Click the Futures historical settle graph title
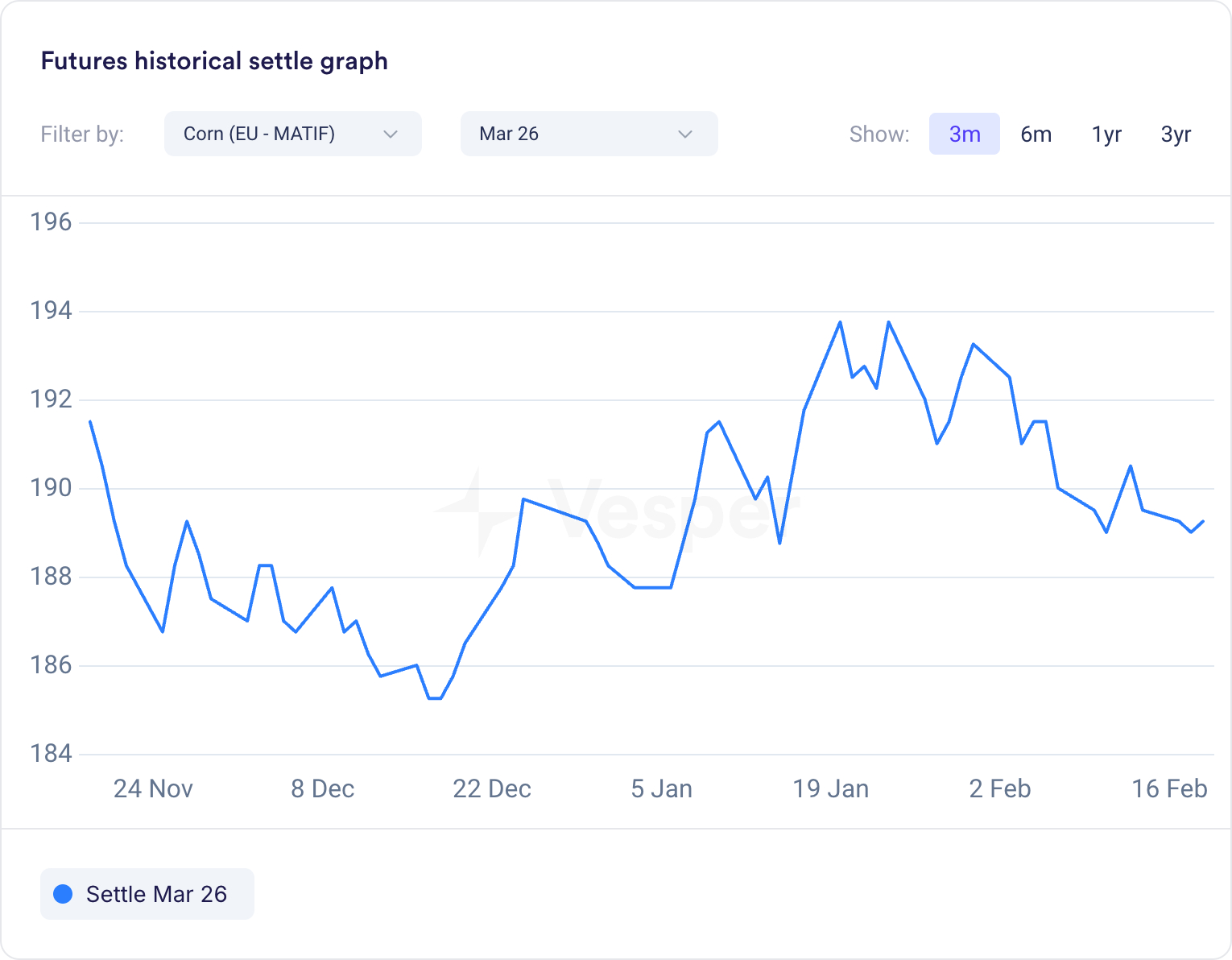The height and width of the screenshot is (960, 1232). [214, 61]
